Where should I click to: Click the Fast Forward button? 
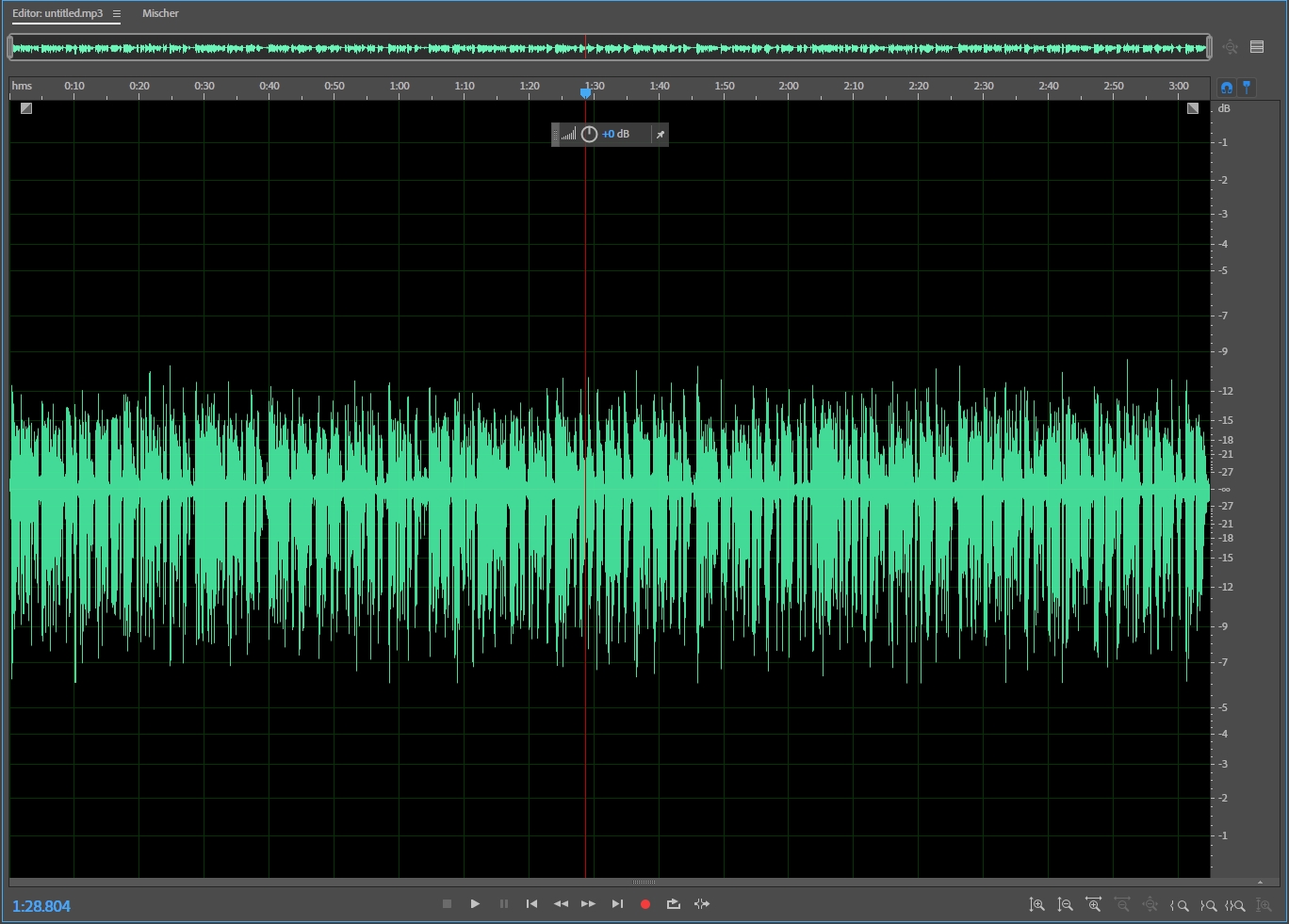588,904
